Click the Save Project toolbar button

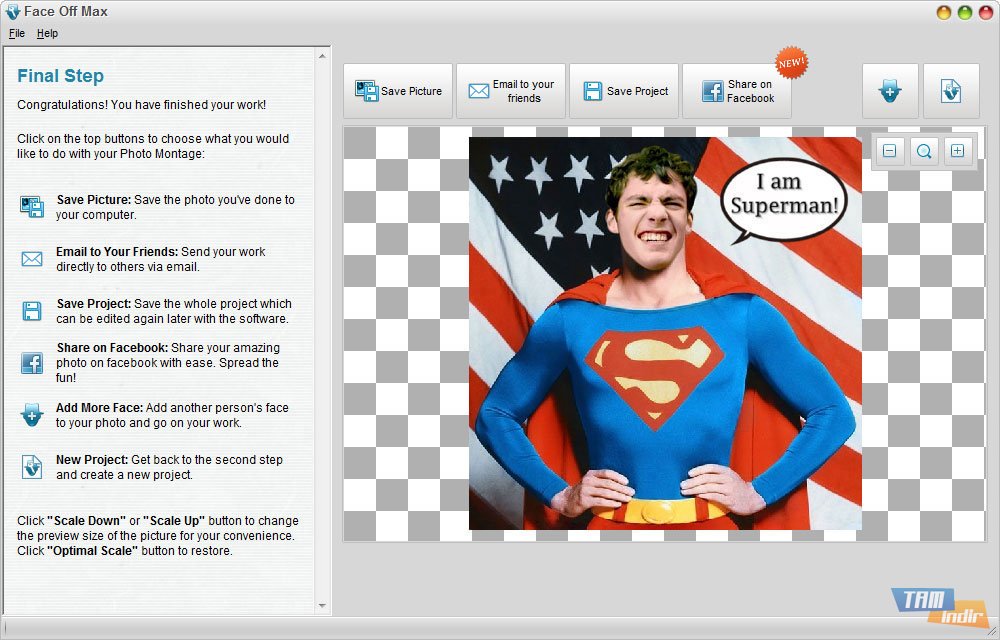(624, 91)
